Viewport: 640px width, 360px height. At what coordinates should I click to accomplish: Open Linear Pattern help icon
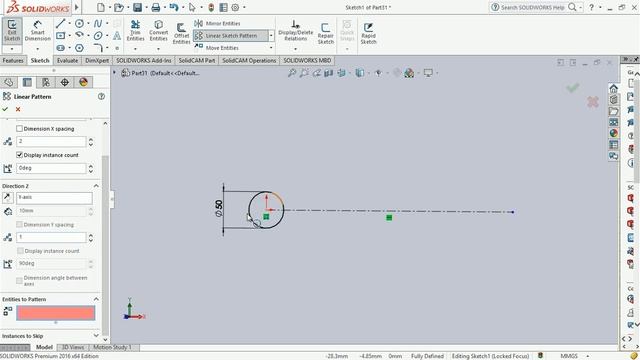(101, 96)
